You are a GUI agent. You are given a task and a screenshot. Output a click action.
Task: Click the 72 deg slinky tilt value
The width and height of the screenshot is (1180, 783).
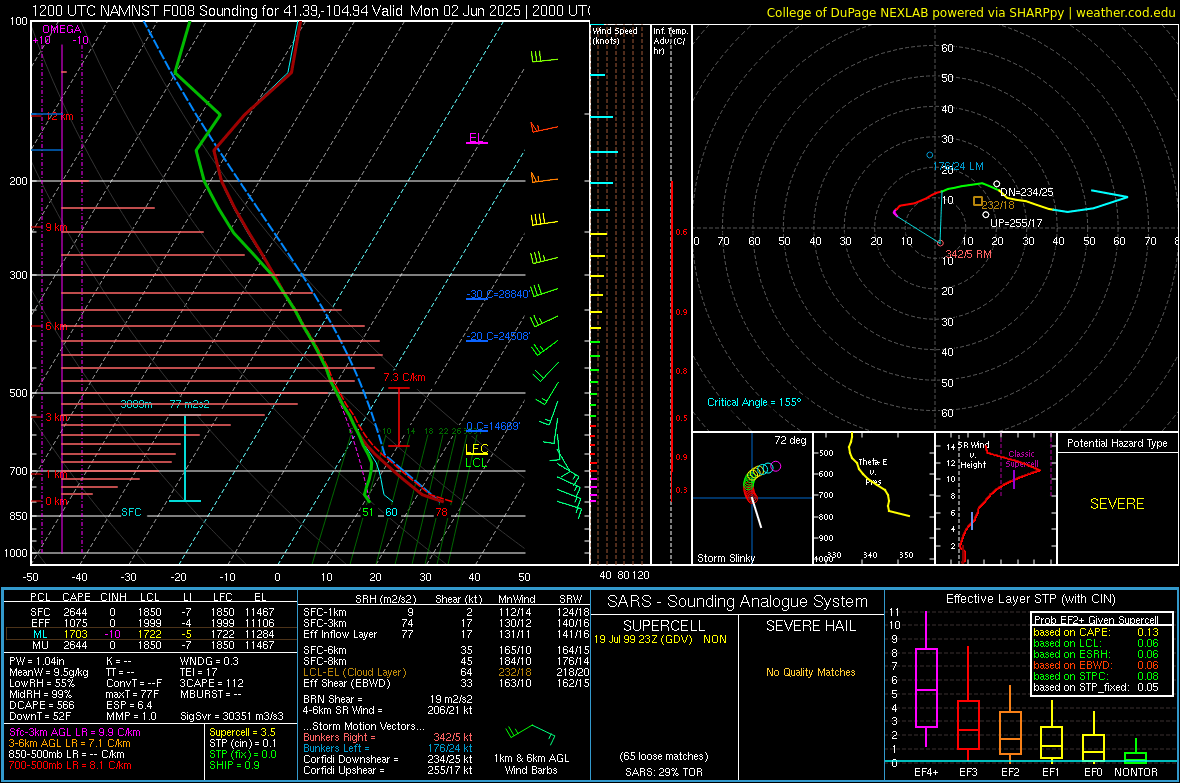click(790, 440)
